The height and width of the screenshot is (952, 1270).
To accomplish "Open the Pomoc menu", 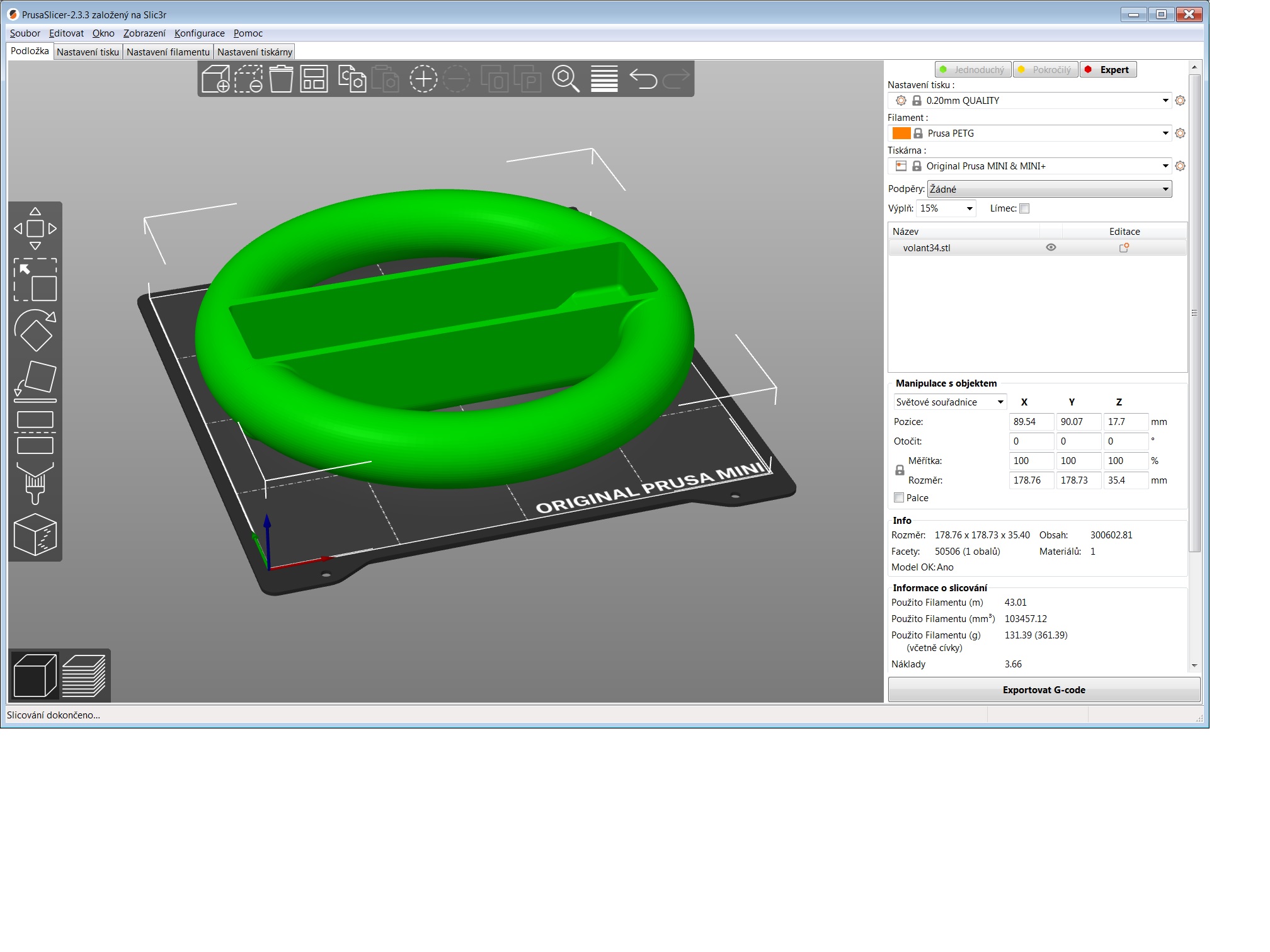I will (x=248, y=33).
